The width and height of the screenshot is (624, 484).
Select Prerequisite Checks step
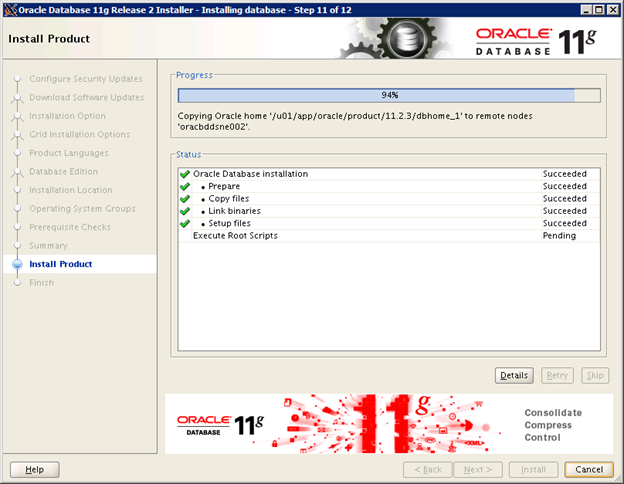coord(70,227)
